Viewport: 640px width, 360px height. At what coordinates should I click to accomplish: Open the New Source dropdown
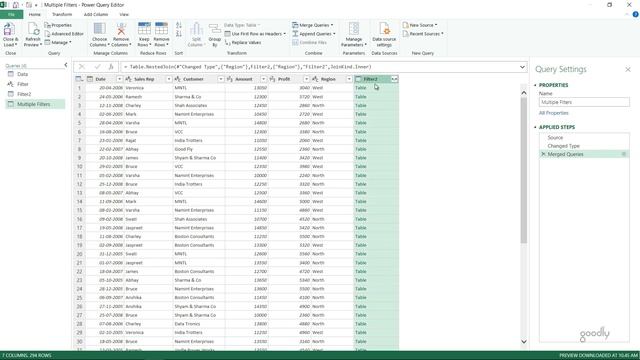coord(436,25)
